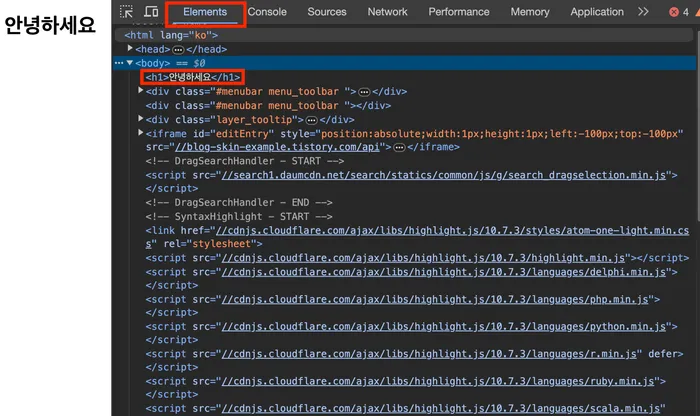
Task: Collapse the body element node
Action: [129, 62]
